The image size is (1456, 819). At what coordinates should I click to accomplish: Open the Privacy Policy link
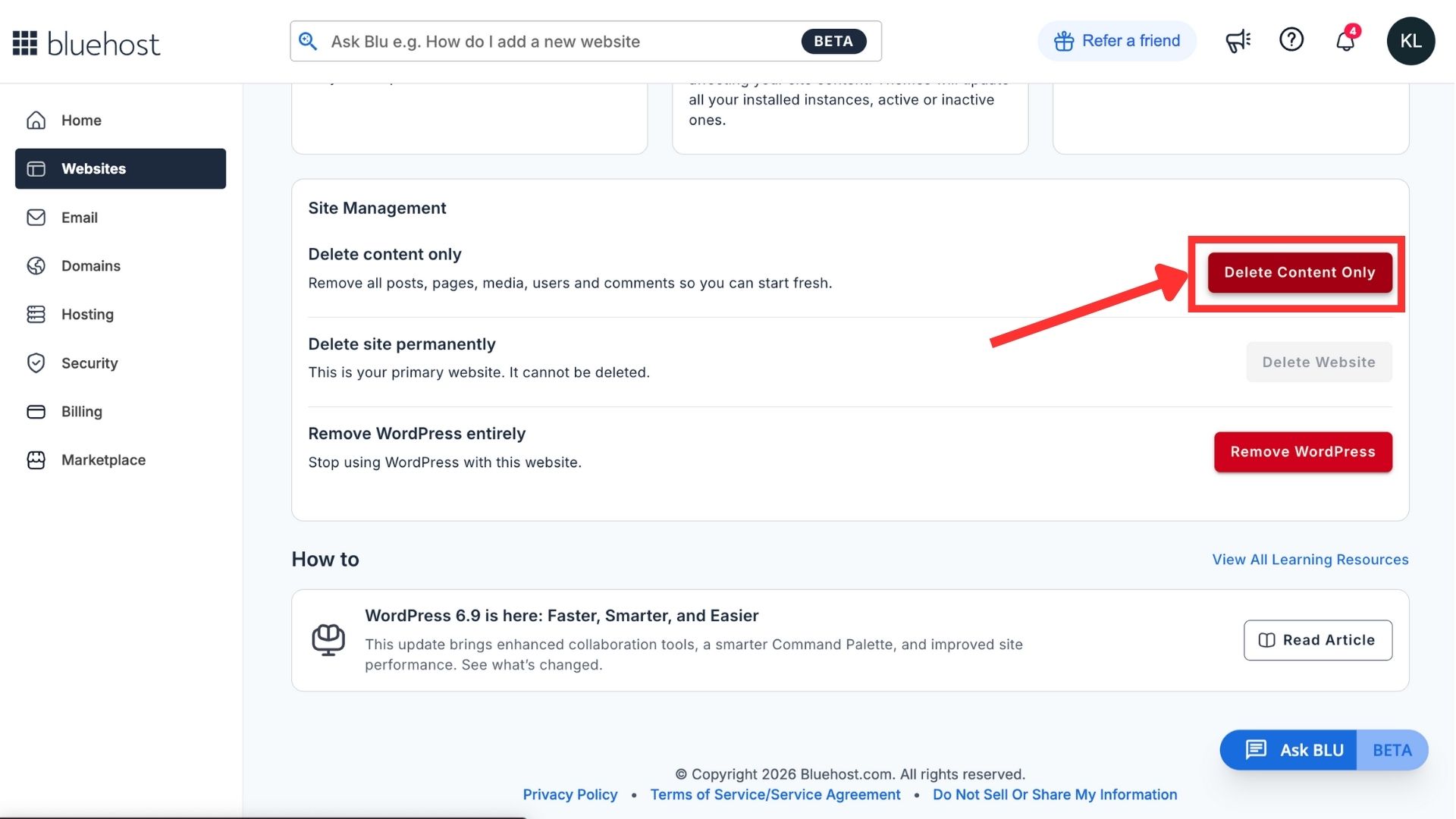[x=570, y=794]
